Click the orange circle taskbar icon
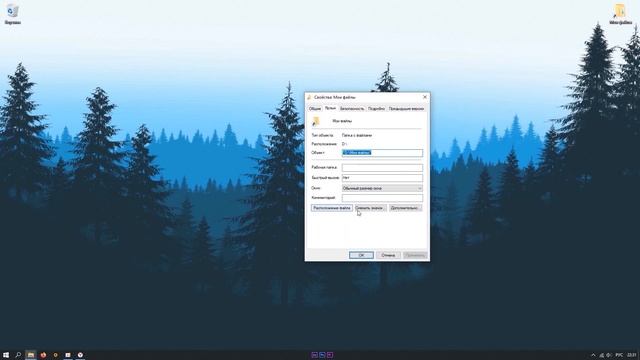Viewport: 640px width, 360px height. tap(56, 355)
